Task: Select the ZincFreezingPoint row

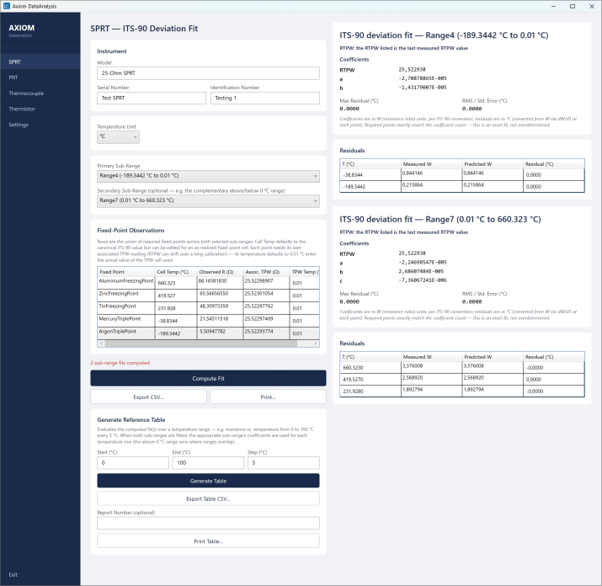Action: pyautogui.click(x=208, y=295)
